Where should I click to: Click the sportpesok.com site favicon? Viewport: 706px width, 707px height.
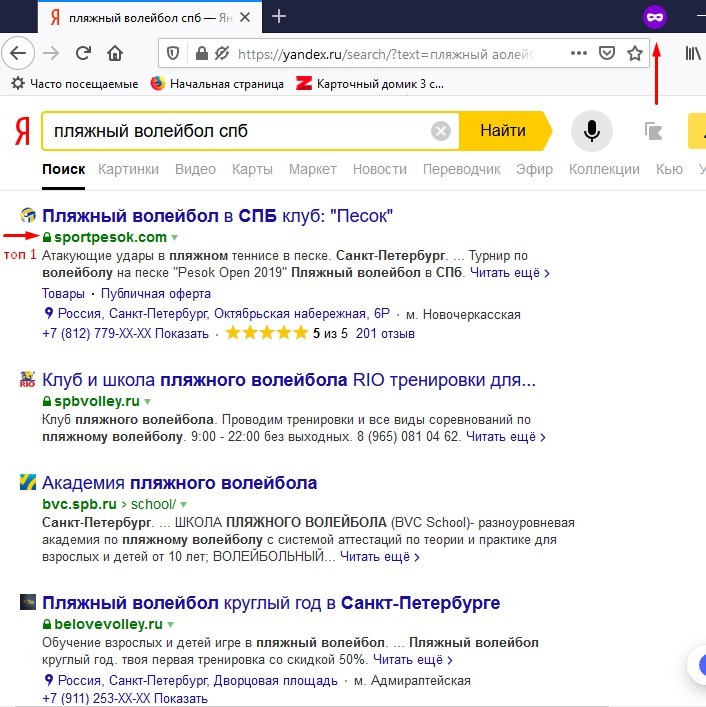coord(28,216)
